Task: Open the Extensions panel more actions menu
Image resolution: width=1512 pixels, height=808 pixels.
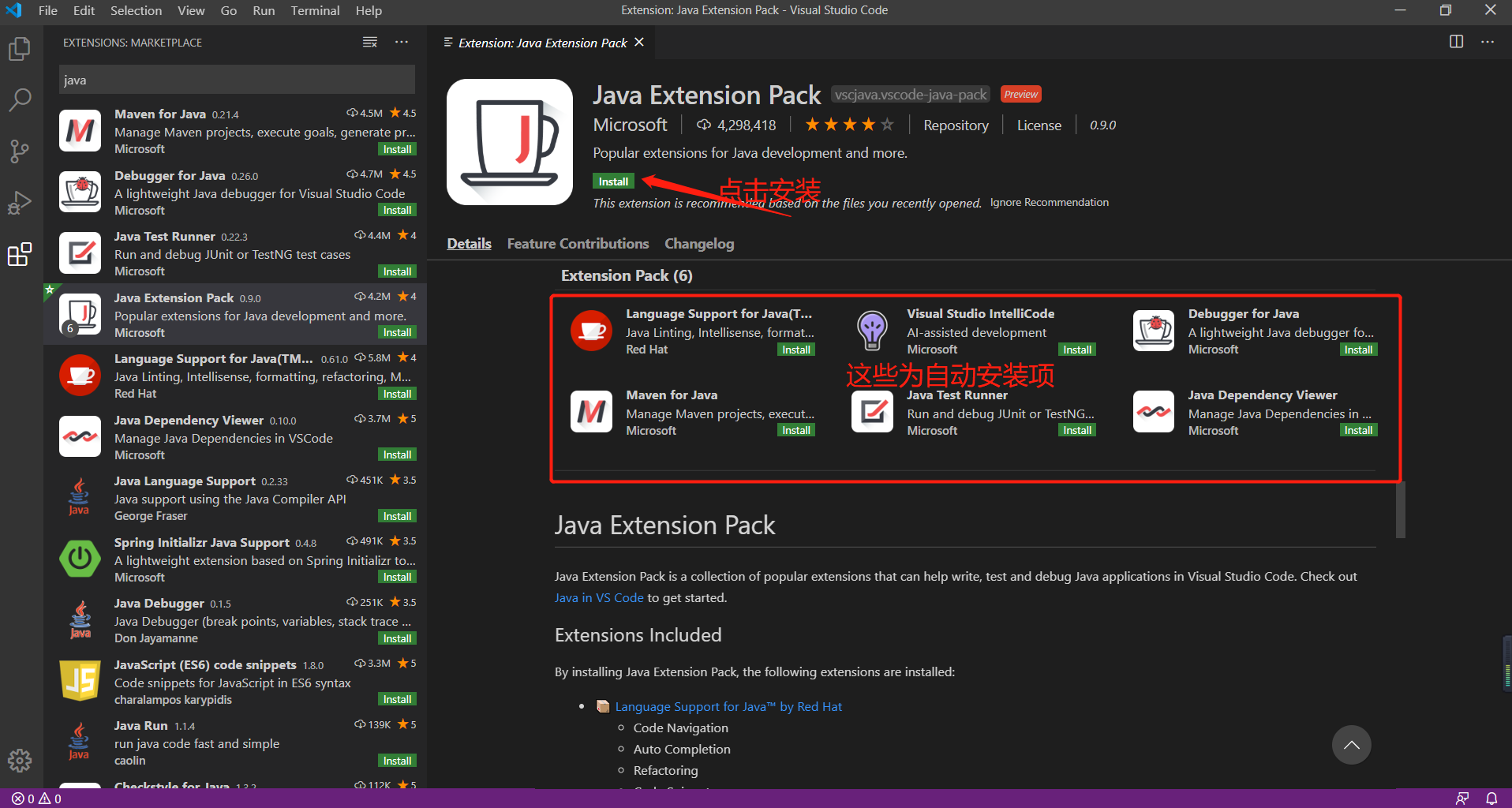Action: [x=402, y=43]
